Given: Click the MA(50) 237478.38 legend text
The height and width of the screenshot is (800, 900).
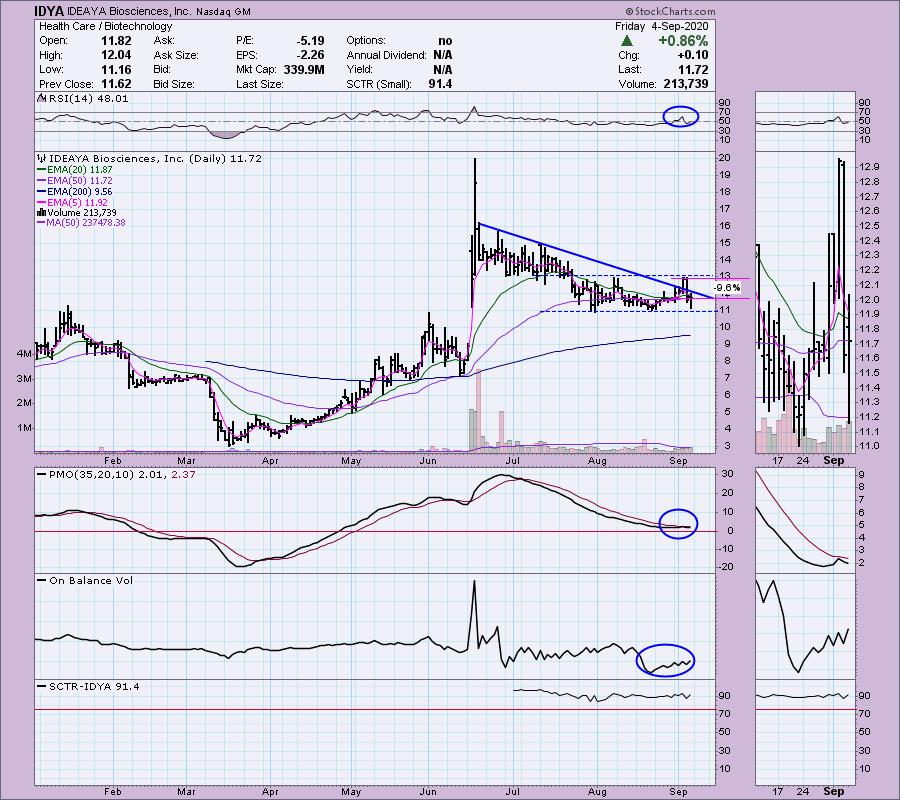Looking at the screenshot, I should click(x=87, y=223).
